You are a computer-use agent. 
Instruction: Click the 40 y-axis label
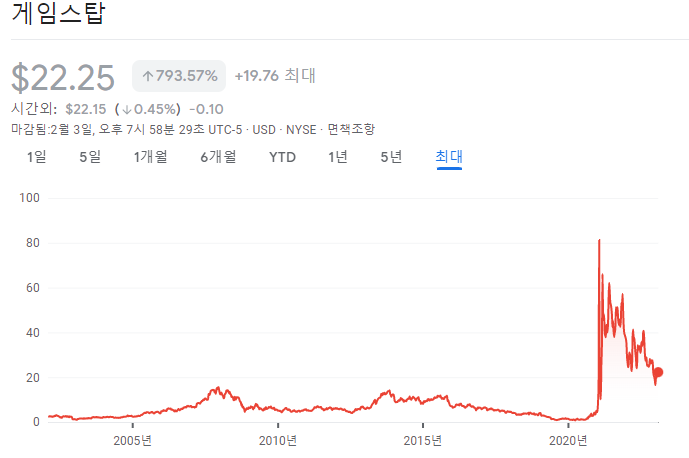tap(33, 333)
